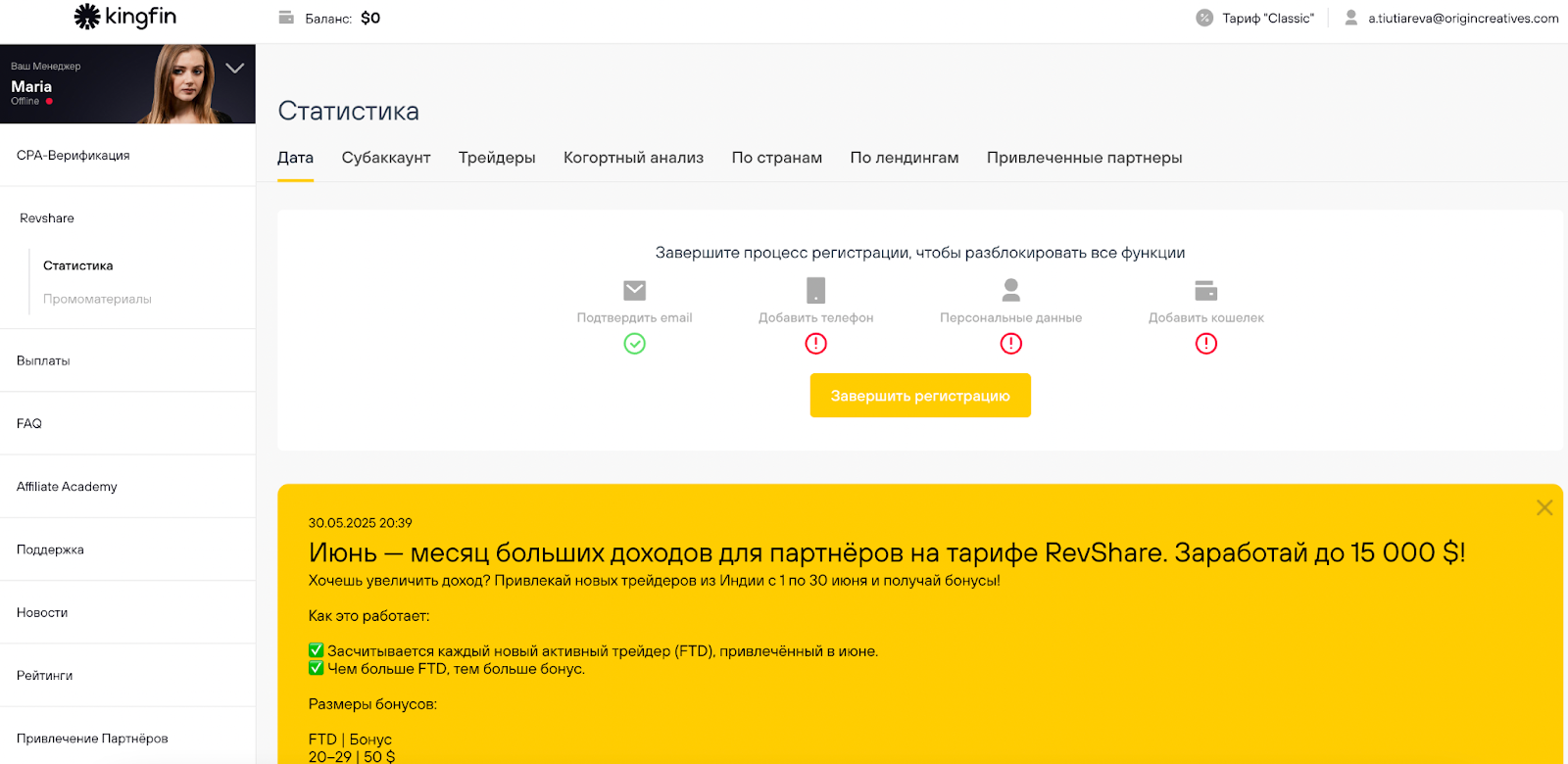Viewport: 1568px width, 764px height.
Task: Click the Июнь — месяц больших доходов headline
Action: 887,552
